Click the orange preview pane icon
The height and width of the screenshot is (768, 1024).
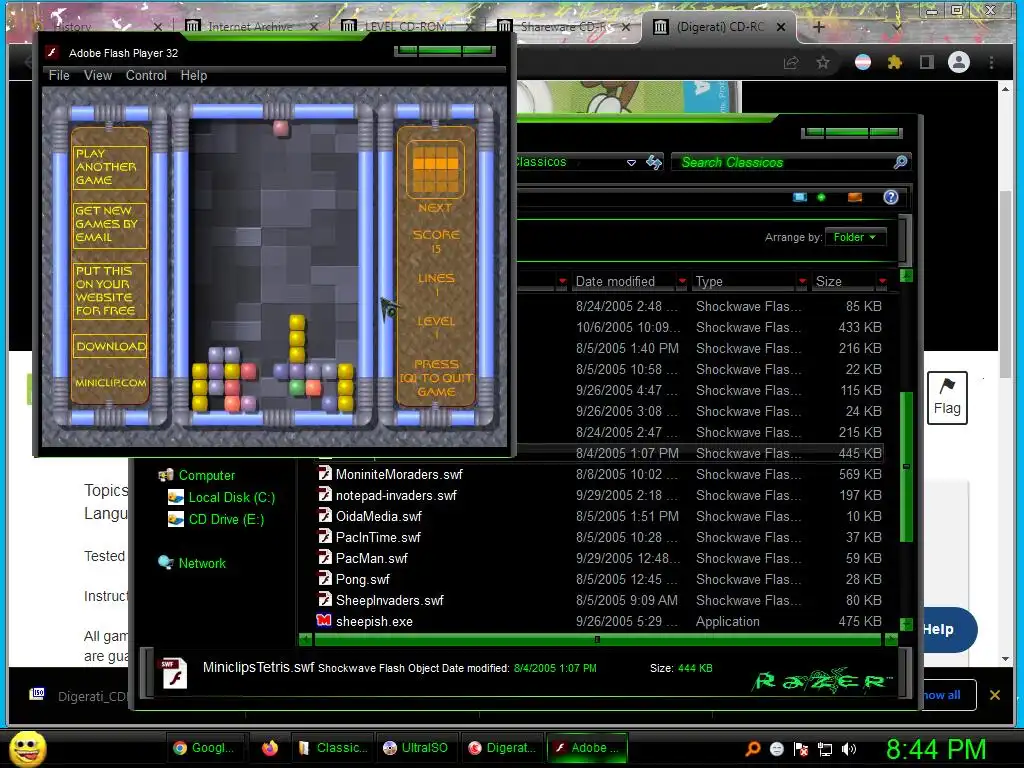(x=854, y=197)
